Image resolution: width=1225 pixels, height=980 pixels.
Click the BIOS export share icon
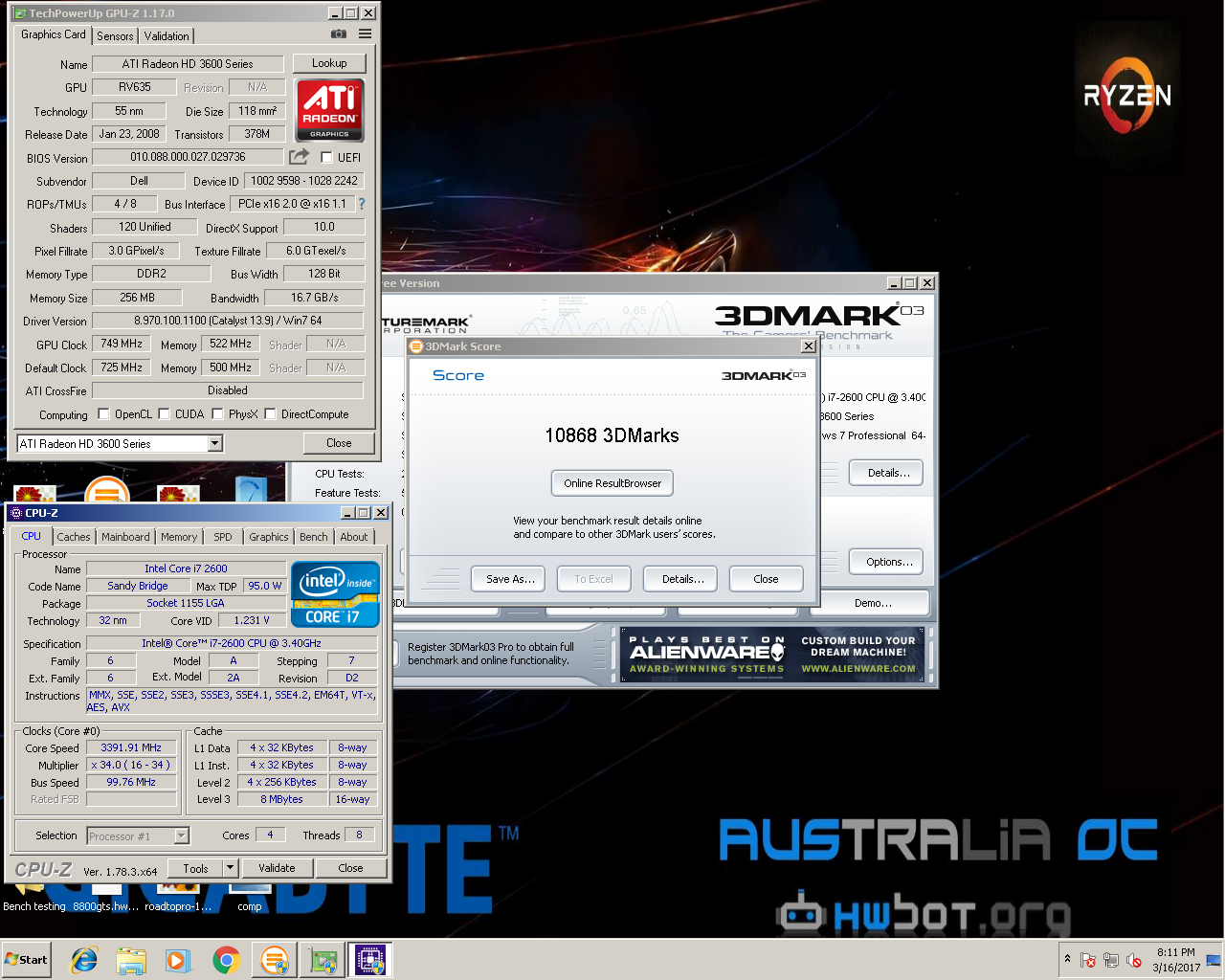coord(300,157)
